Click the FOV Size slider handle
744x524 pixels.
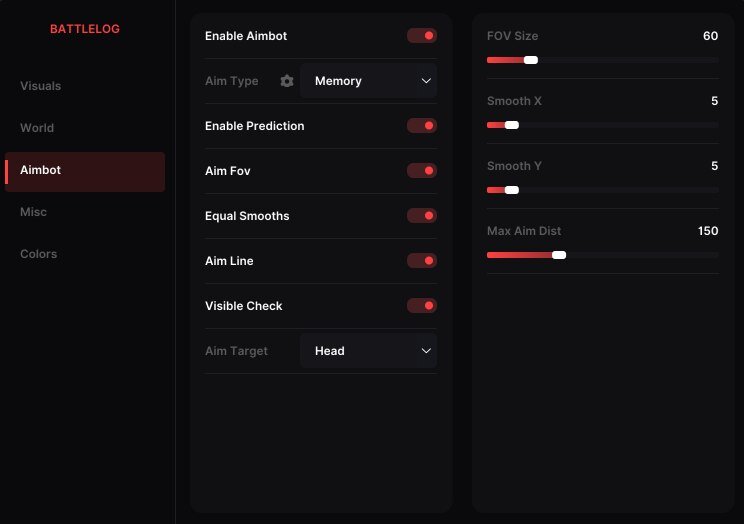tap(531, 60)
